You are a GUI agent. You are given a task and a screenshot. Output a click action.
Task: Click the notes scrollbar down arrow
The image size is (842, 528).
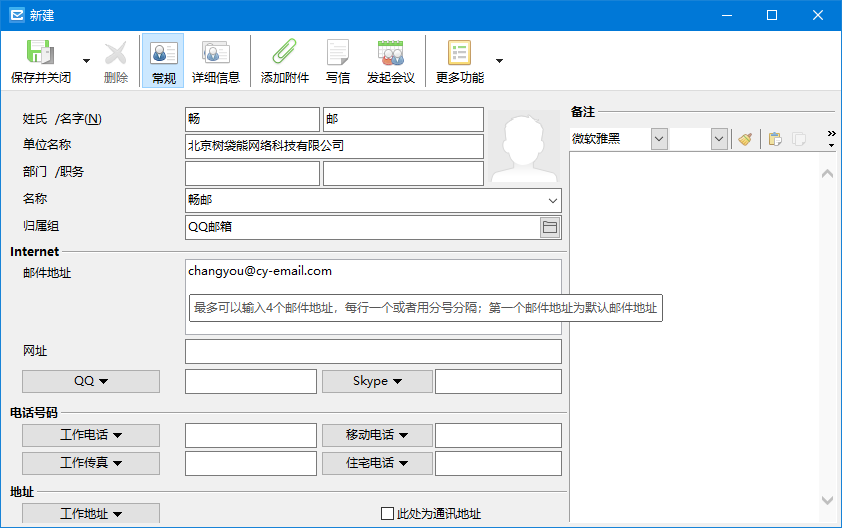click(x=828, y=500)
